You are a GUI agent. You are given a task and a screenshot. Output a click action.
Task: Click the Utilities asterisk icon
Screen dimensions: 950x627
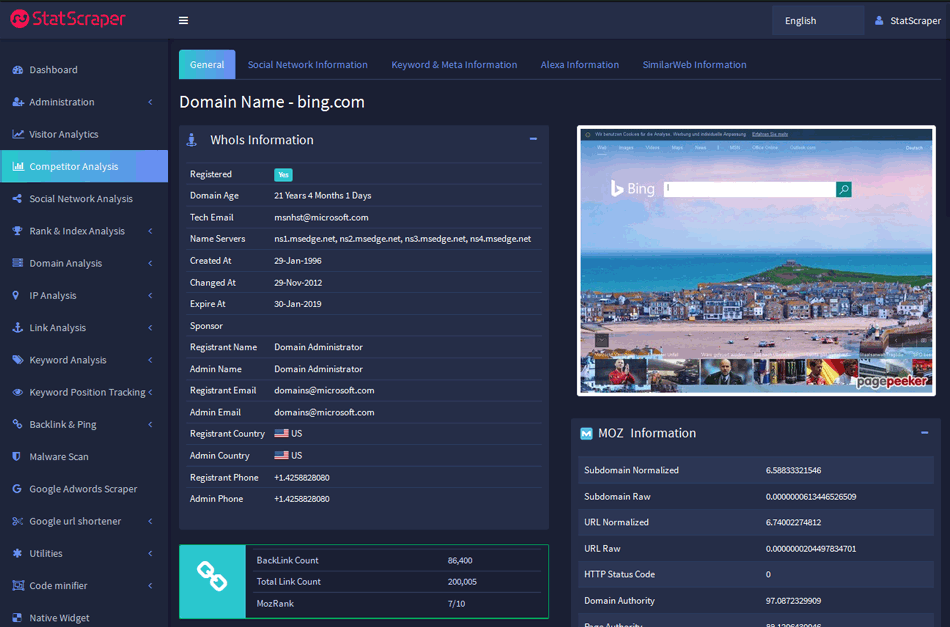click(17, 553)
